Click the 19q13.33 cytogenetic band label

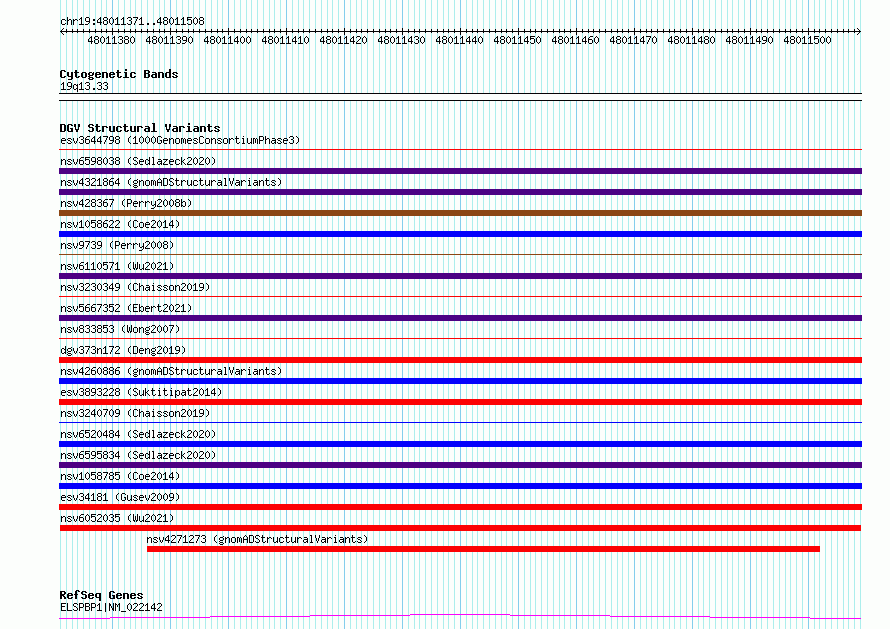(84, 86)
